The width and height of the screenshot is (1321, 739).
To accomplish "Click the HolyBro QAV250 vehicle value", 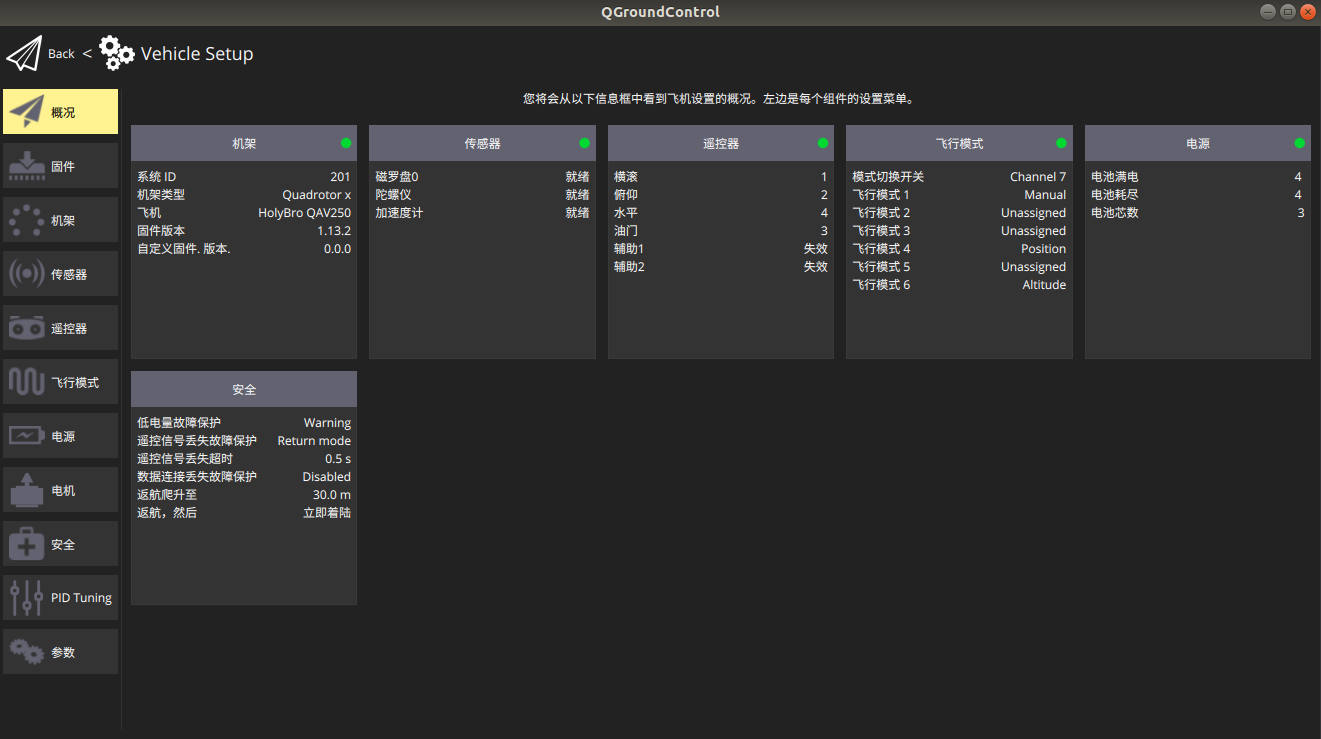I will [x=305, y=213].
